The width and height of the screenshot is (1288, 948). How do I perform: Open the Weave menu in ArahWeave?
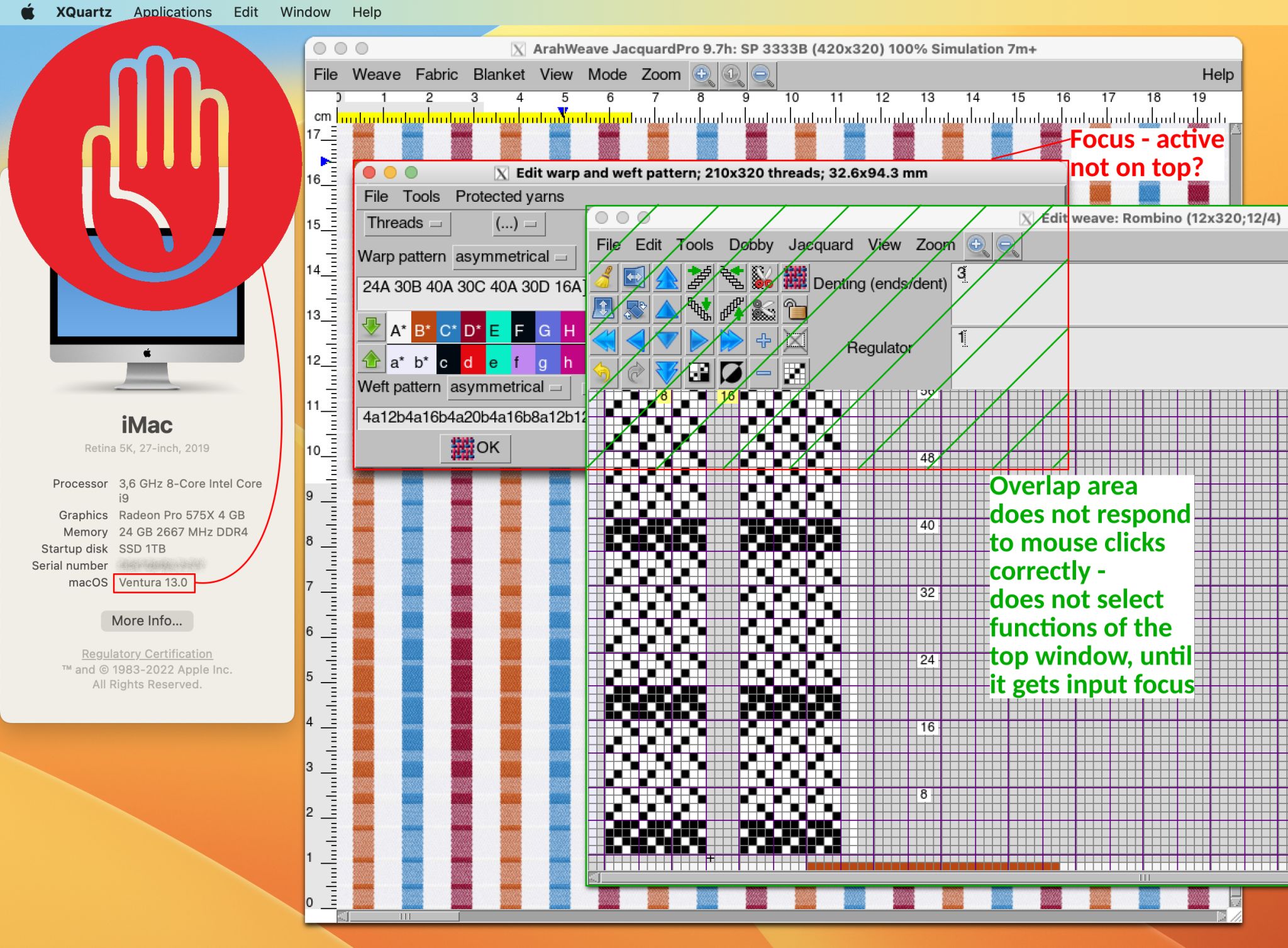(x=376, y=75)
